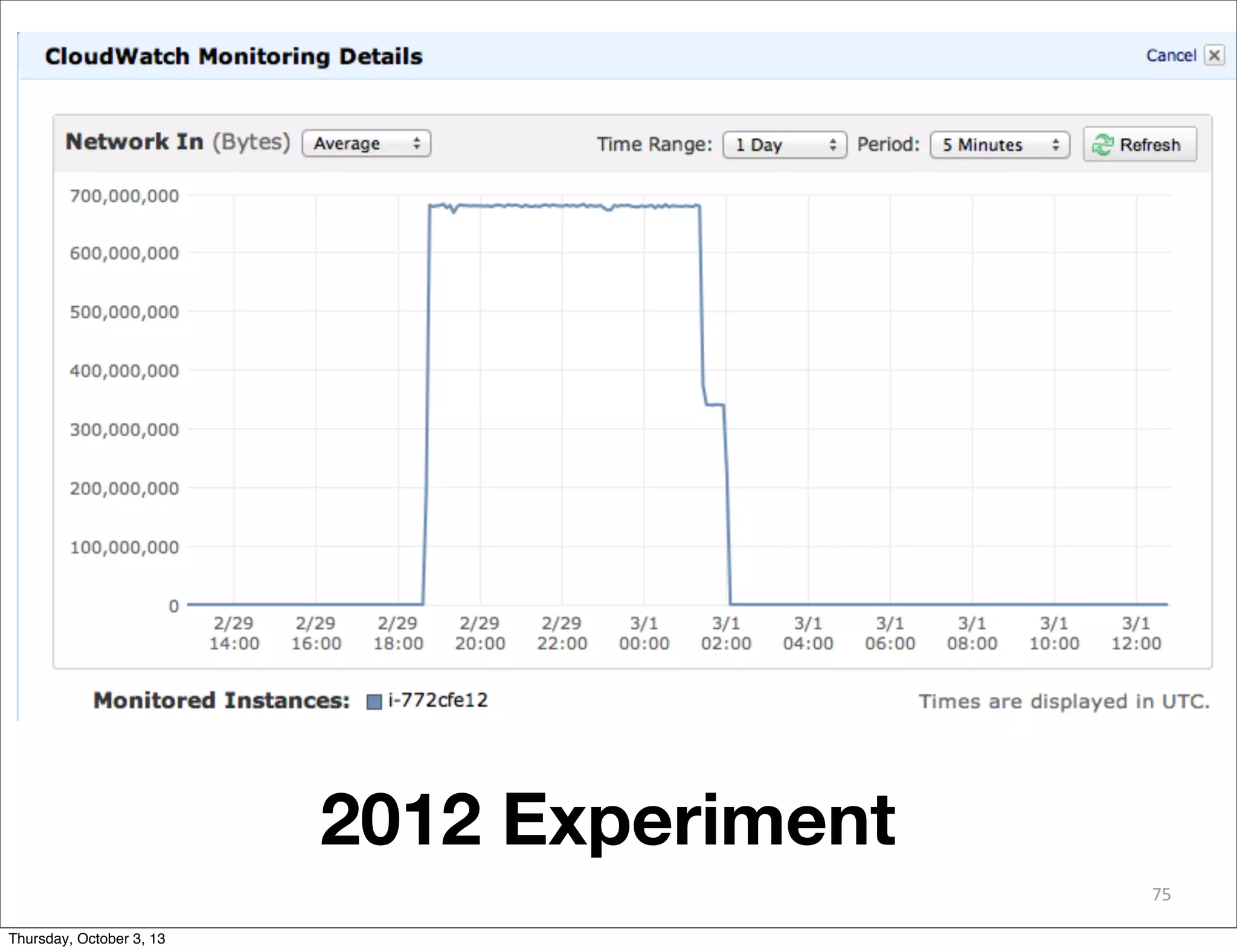Image resolution: width=1237 pixels, height=952 pixels.
Task: Click the 3/1 02:00 axis label
Action: (x=726, y=633)
